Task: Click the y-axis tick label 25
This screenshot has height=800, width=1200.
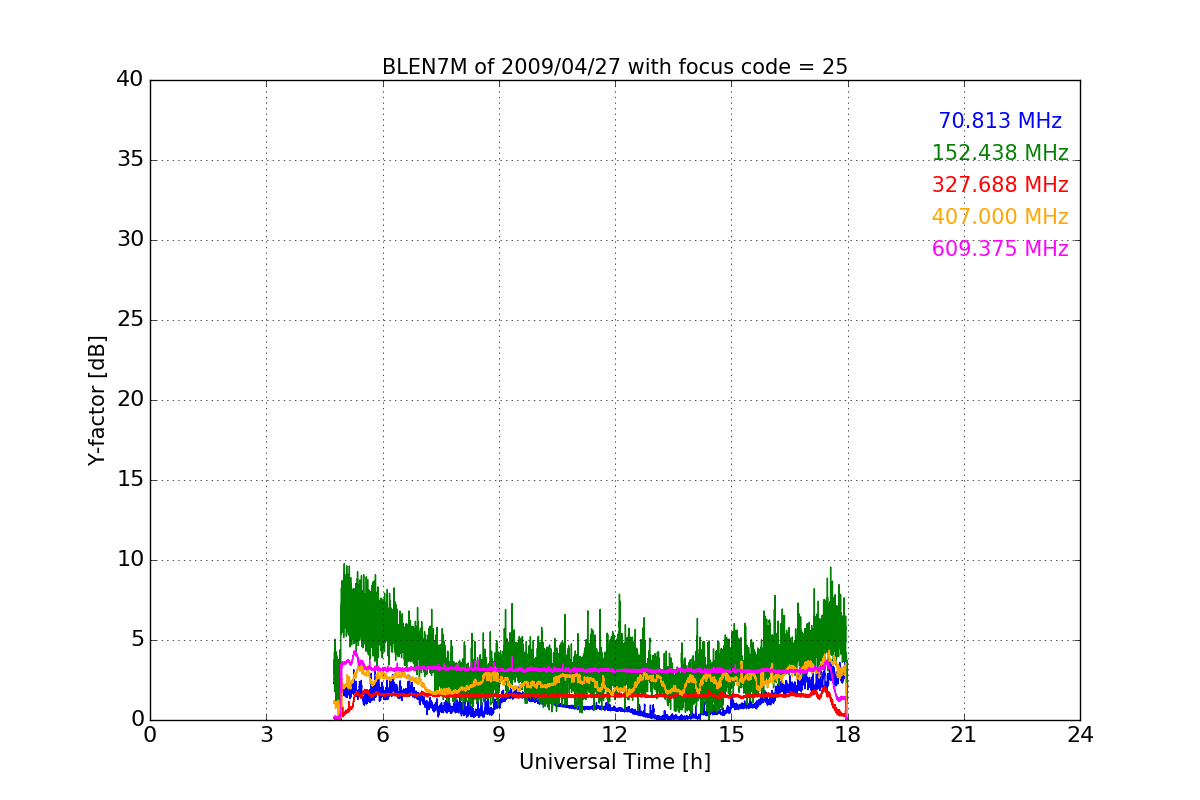Action: point(130,320)
